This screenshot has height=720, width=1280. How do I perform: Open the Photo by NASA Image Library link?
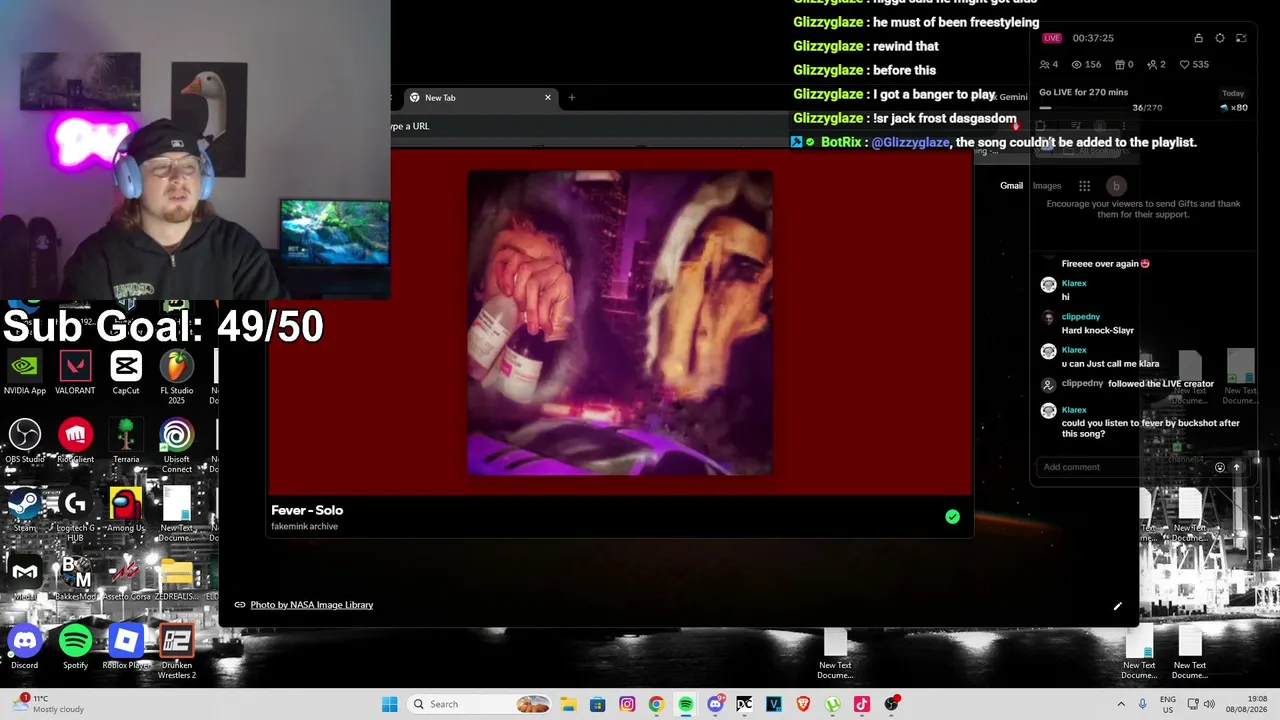click(x=311, y=605)
